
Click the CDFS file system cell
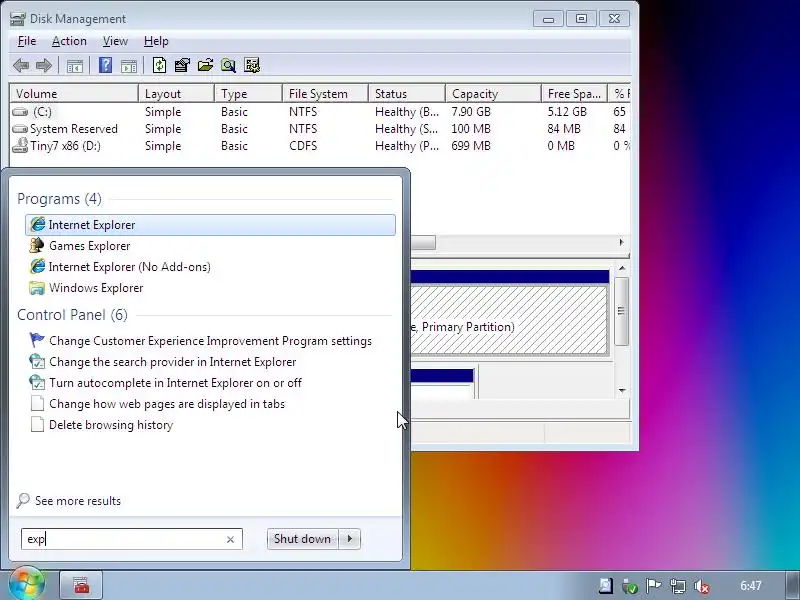[303, 146]
